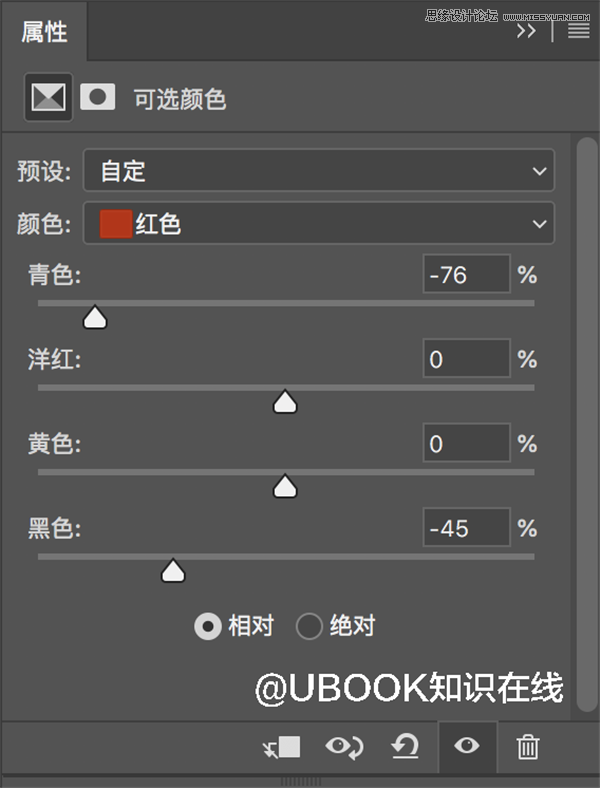Click the panel vertical scrollbar

coord(587,424)
